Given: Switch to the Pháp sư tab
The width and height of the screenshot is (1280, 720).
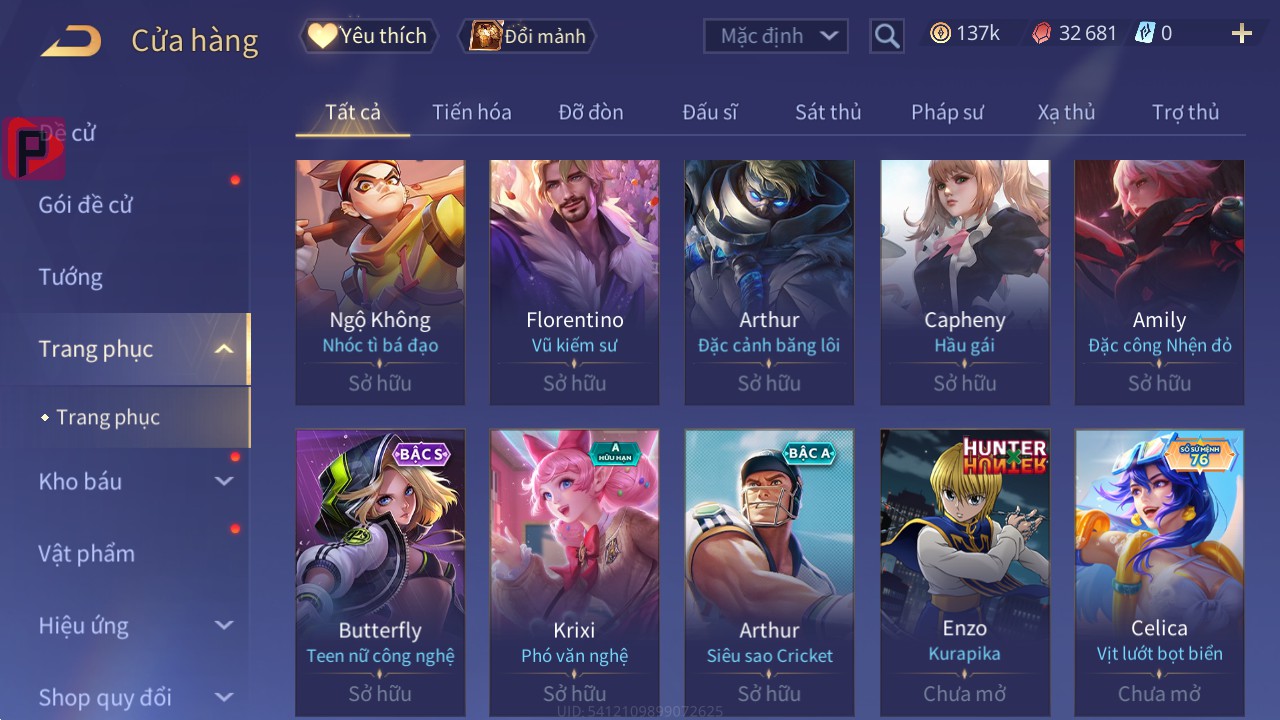Looking at the screenshot, I should (x=947, y=112).
